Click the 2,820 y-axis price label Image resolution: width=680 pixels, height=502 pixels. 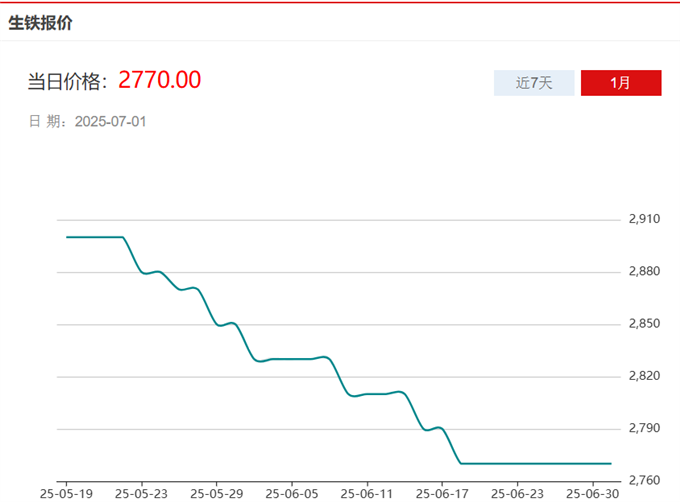pos(643,376)
